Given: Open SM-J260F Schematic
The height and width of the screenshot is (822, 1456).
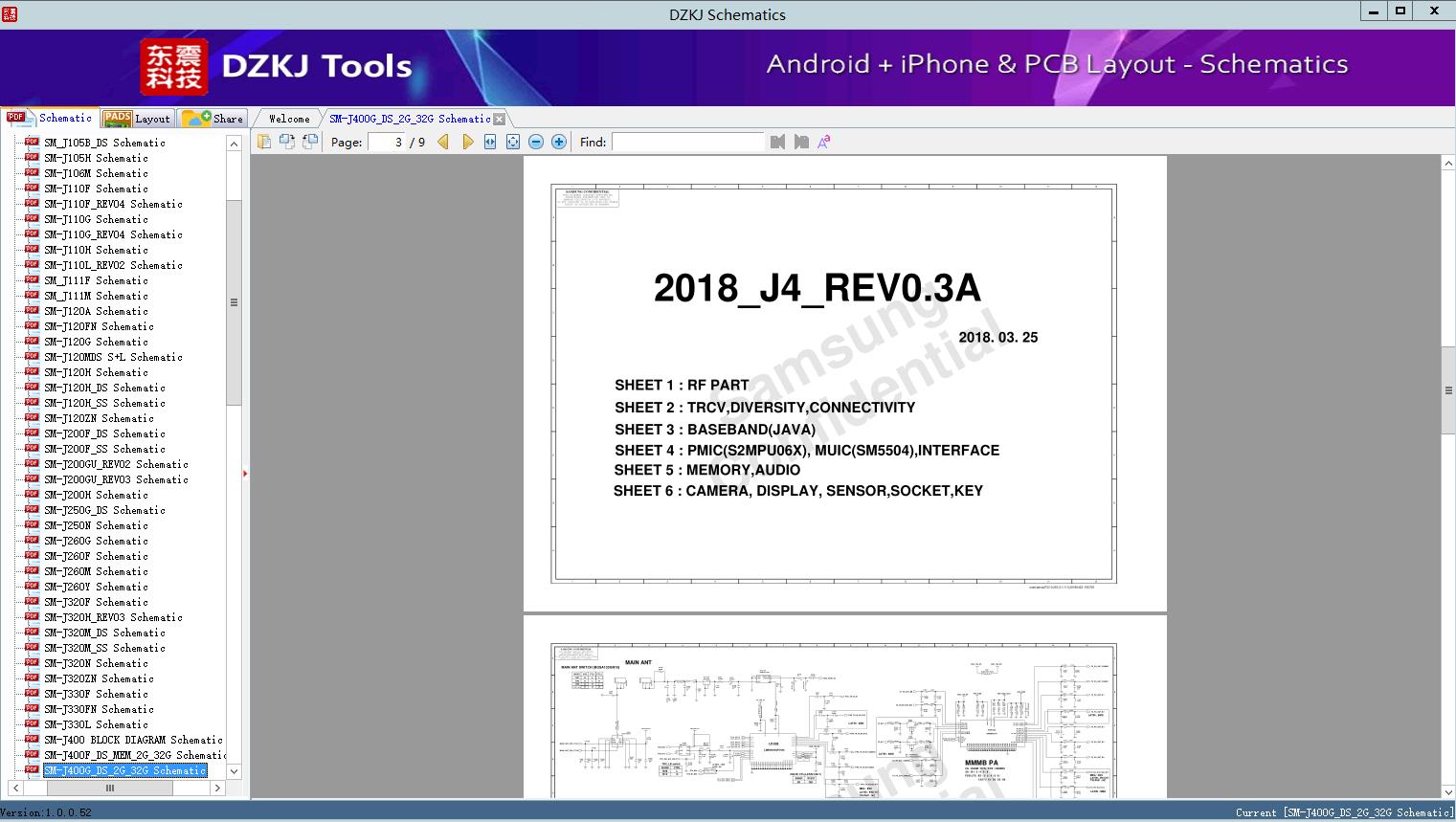Looking at the screenshot, I should (96, 556).
